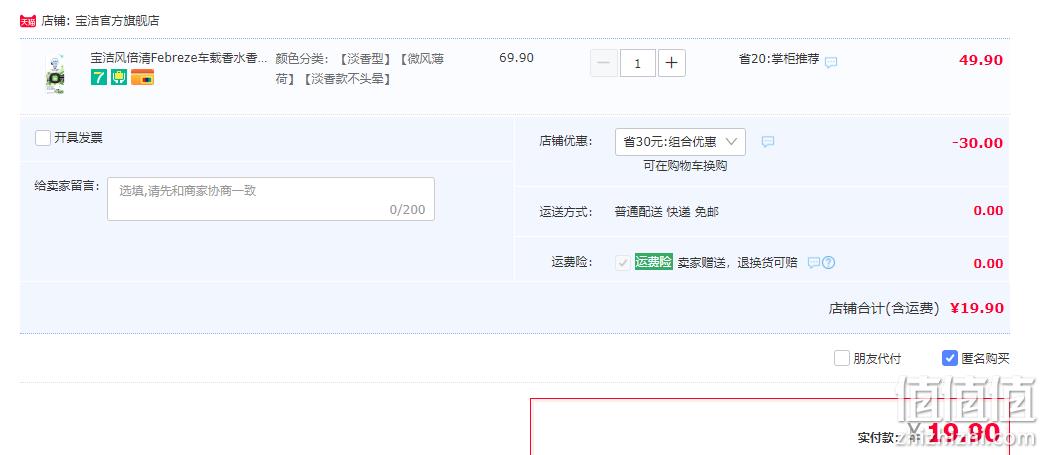Toggle the 运费险 insurance checkbox
Screen dimensions: 1045x455
622,262
